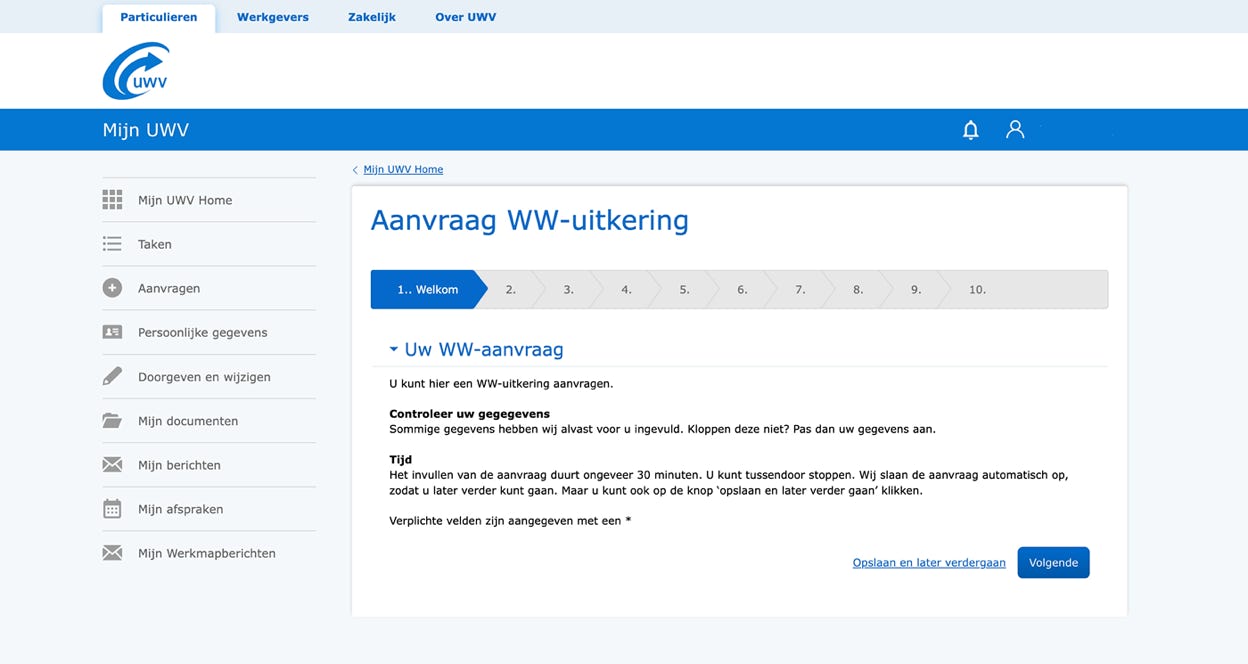
Task: Click the pencil icon beside Doorgeven en wijzigen
Action: tap(112, 377)
